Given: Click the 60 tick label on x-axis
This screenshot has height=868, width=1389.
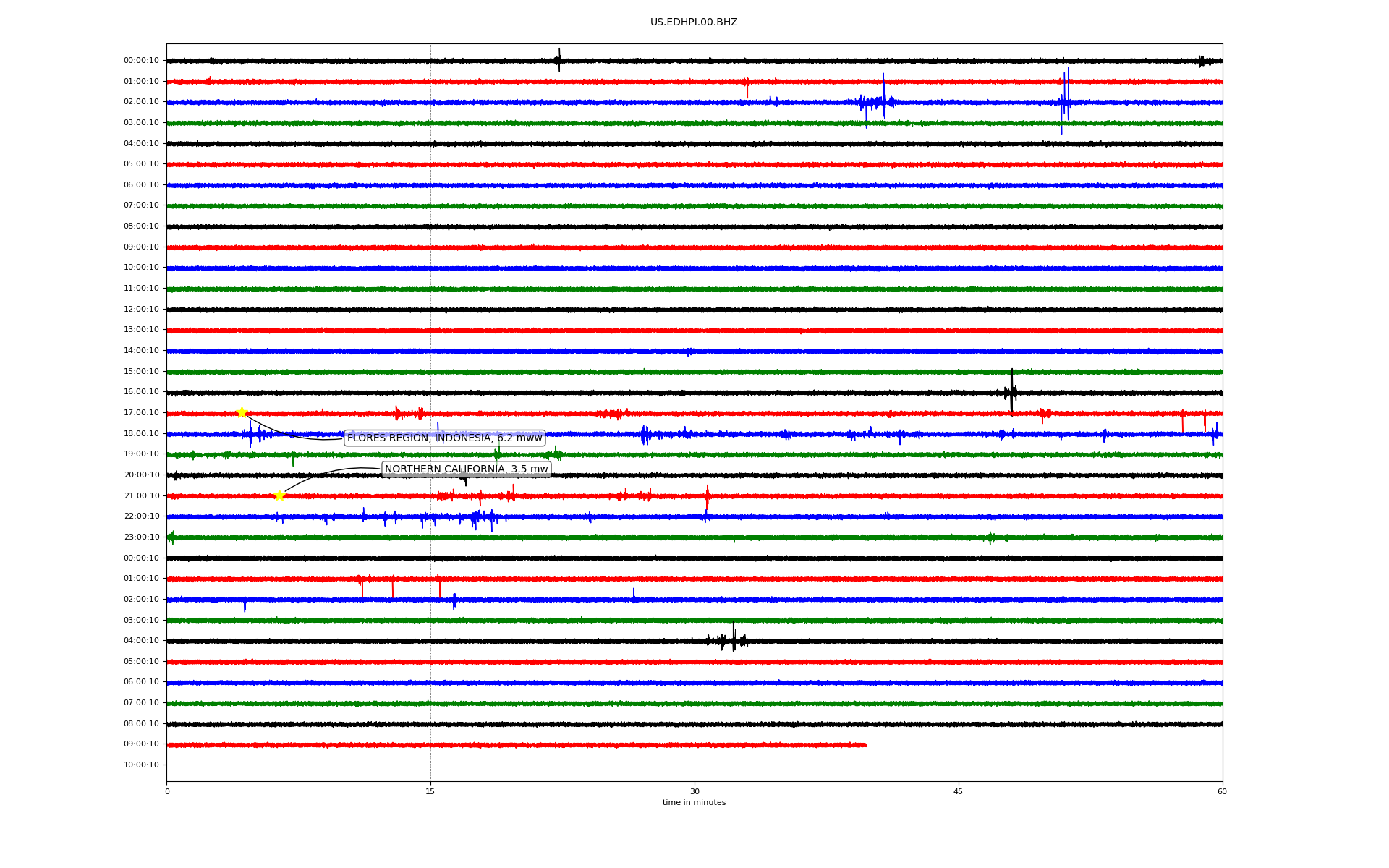Looking at the screenshot, I should (x=1222, y=791).
